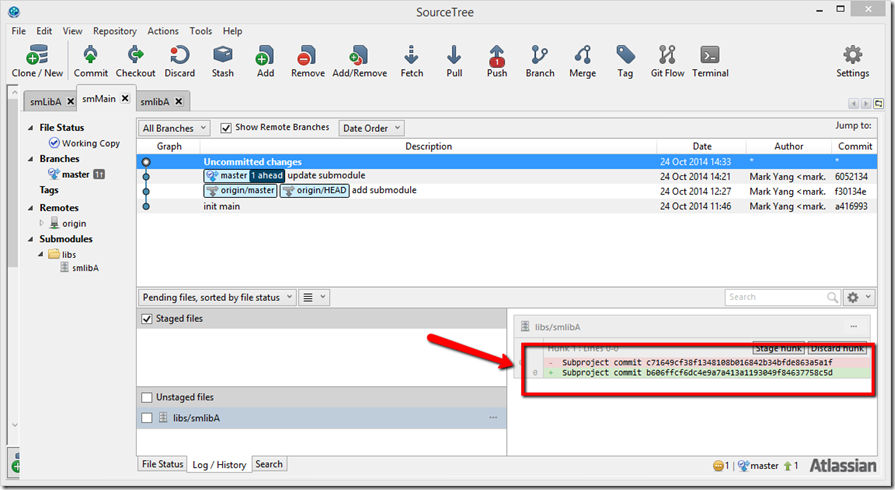
Task: Open the File menu
Action: point(18,31)
